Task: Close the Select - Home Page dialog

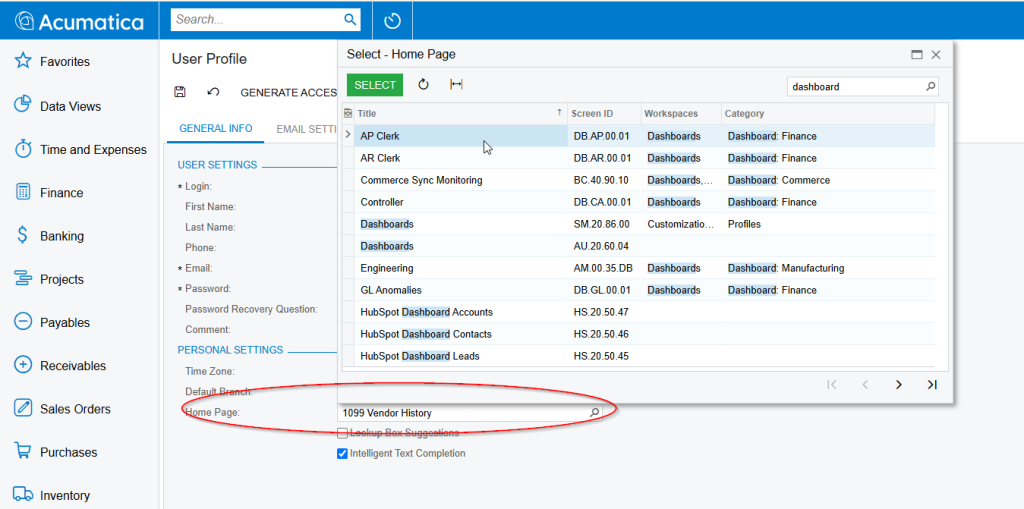Action: click(936, 55)
